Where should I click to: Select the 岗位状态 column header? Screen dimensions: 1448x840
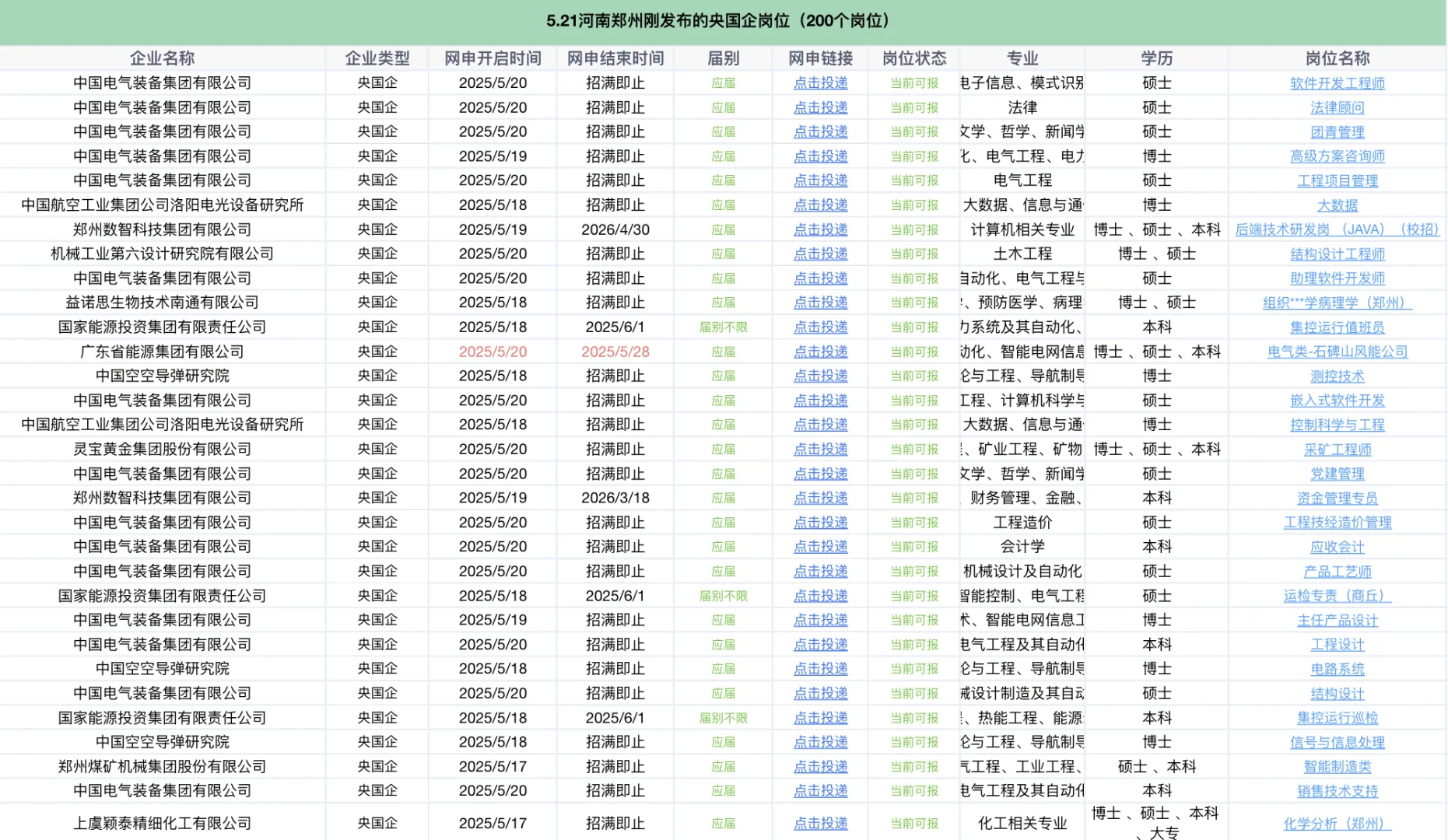point(914,58)
